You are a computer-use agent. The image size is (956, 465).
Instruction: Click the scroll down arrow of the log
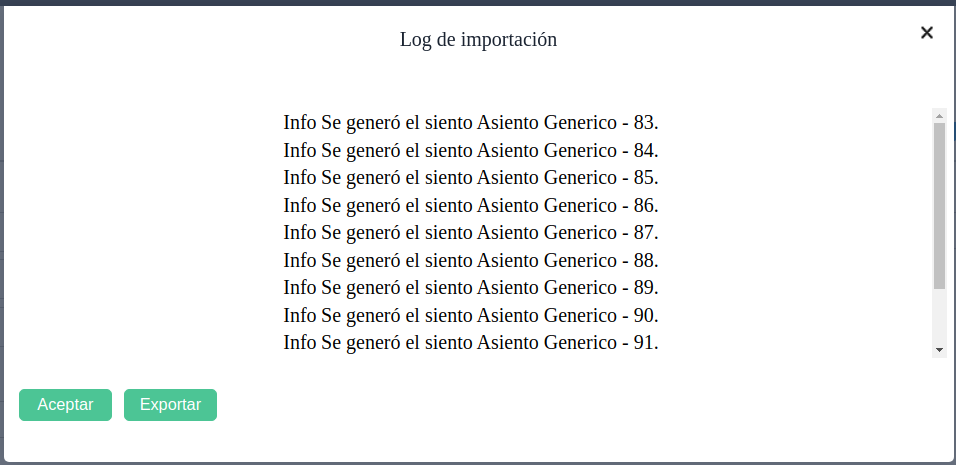[939, 350]
